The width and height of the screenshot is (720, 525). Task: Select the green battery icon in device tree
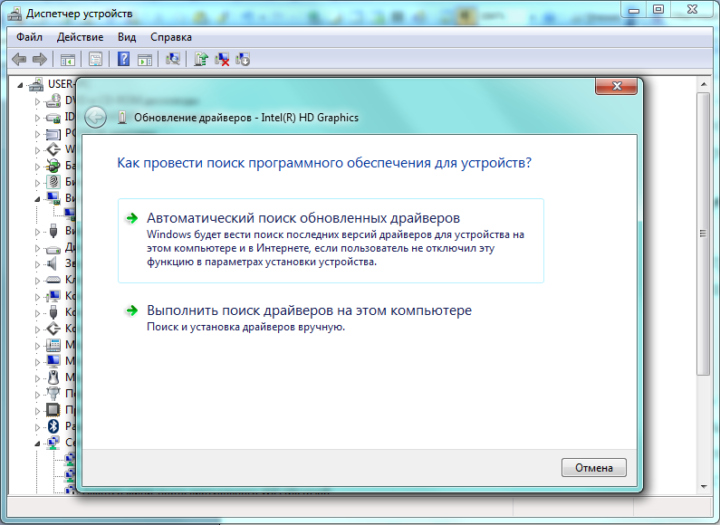(x=53, y=165)
